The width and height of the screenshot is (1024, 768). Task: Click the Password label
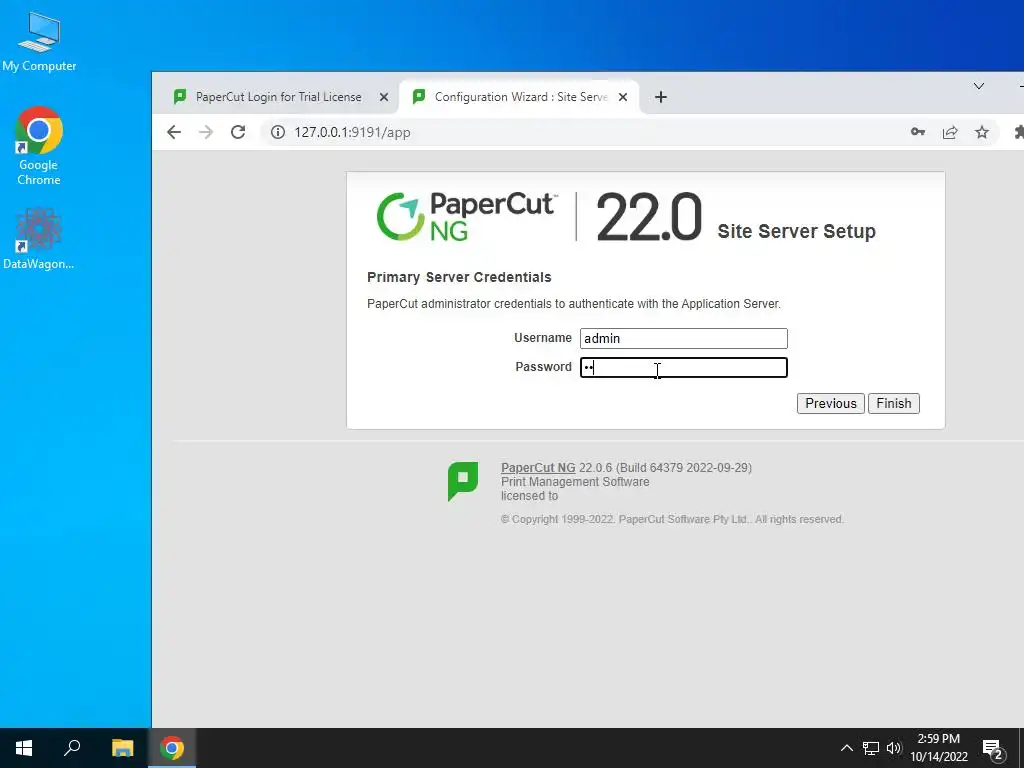tap(543, 367)
